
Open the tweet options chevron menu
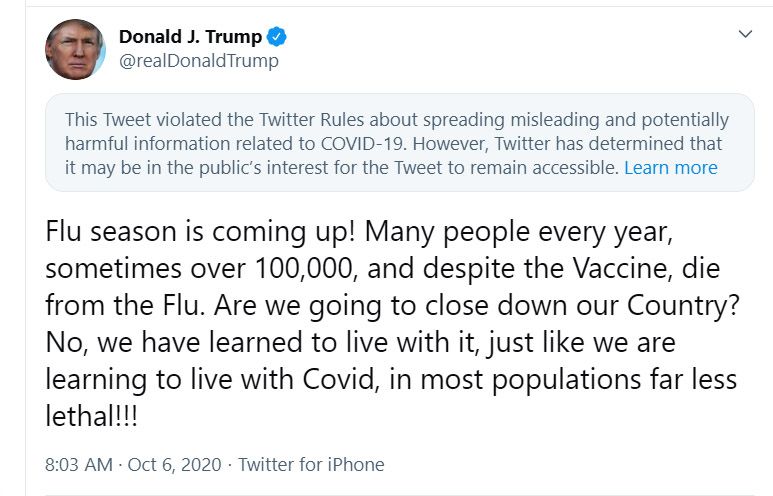(x=744, y=35)
